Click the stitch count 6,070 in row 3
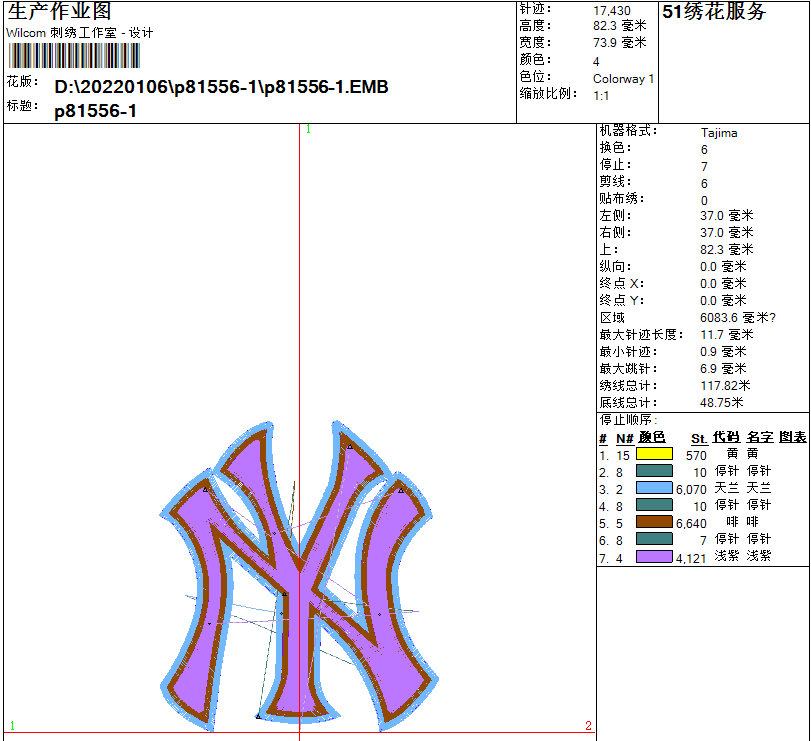Viewport: 811px width, 741px height. [691, 489]
